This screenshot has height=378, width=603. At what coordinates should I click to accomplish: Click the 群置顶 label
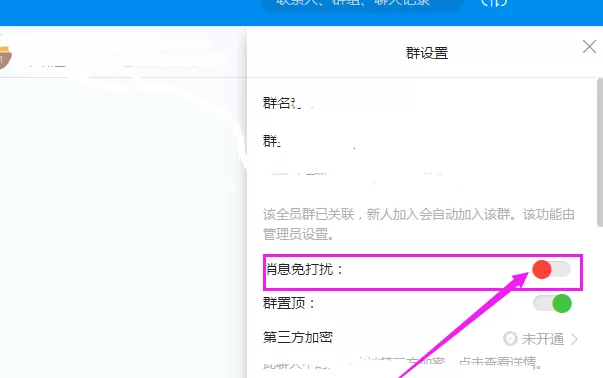(x=288, y=303)
